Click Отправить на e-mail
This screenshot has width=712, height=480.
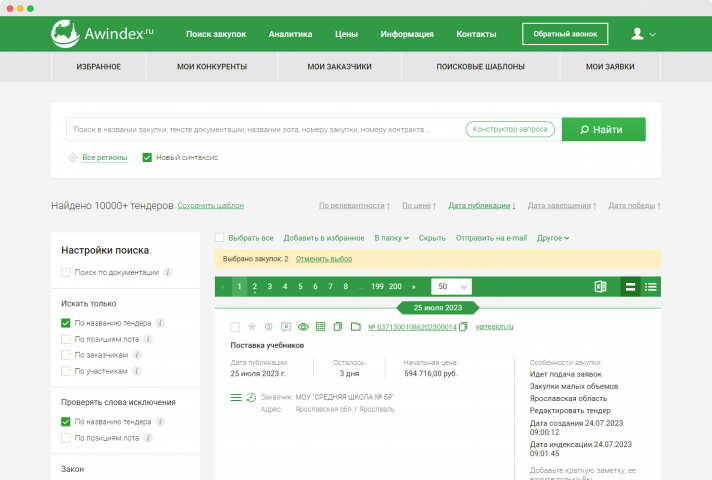click(491, 238)
